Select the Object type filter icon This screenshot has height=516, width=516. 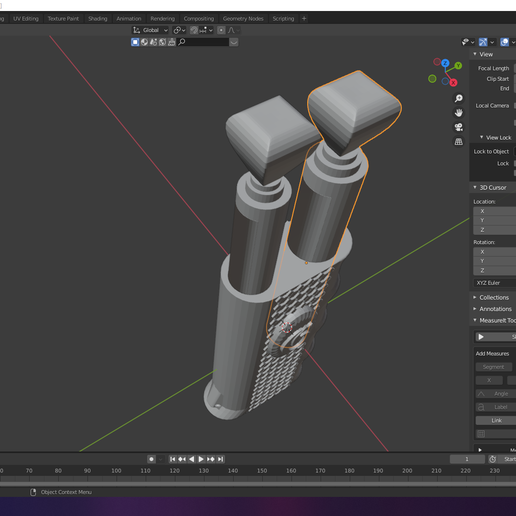(135, 42)
